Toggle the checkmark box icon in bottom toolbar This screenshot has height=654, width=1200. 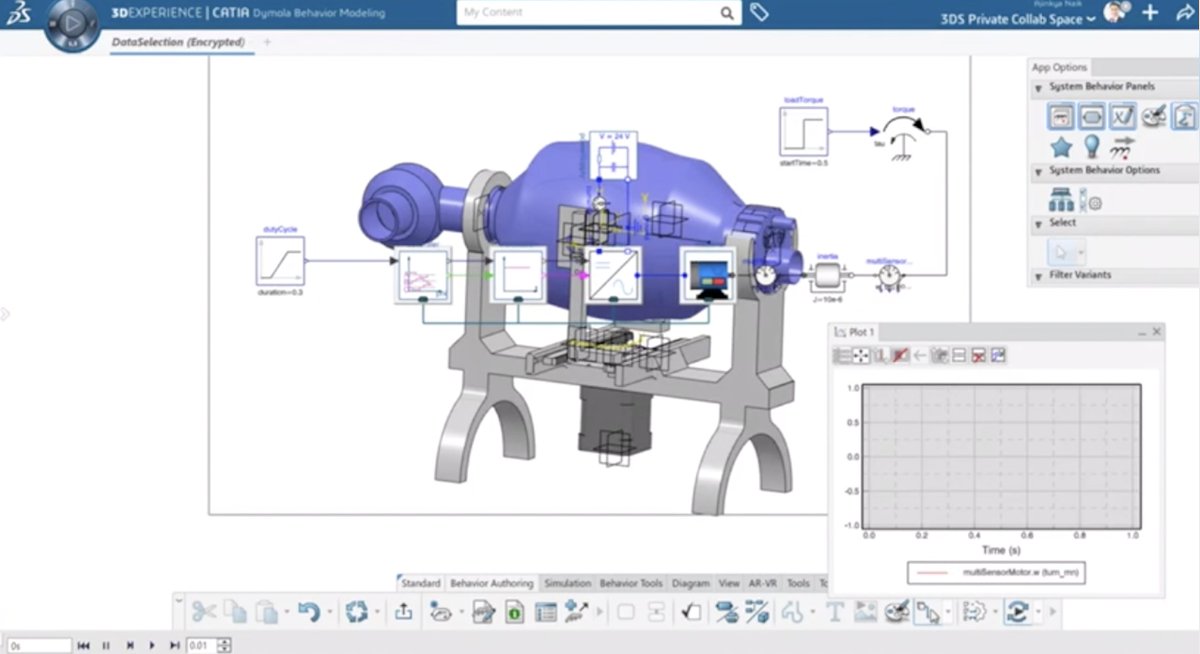692,611
